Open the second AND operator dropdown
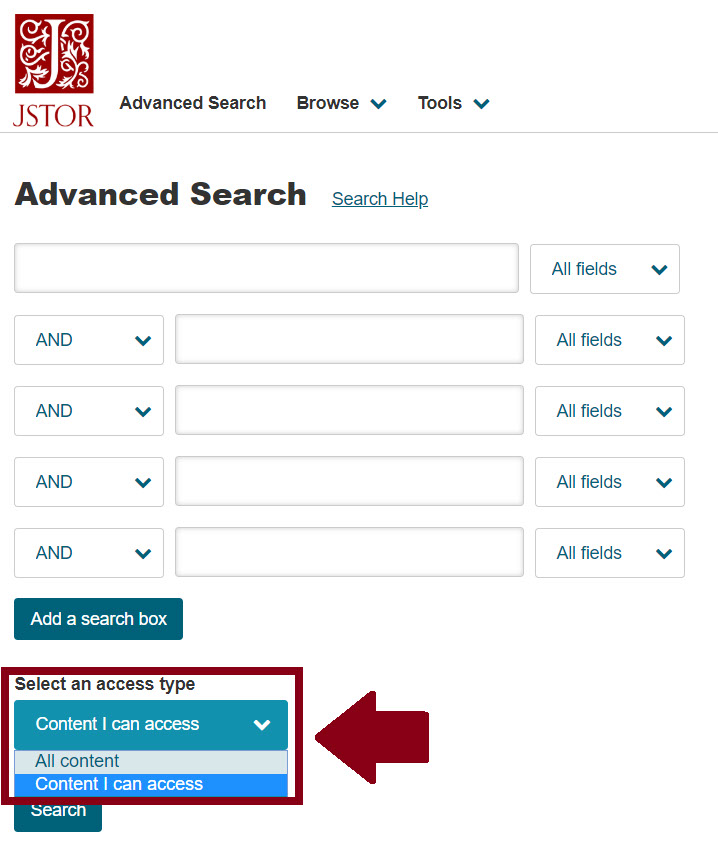718x850 pixels. coord(89,411)
